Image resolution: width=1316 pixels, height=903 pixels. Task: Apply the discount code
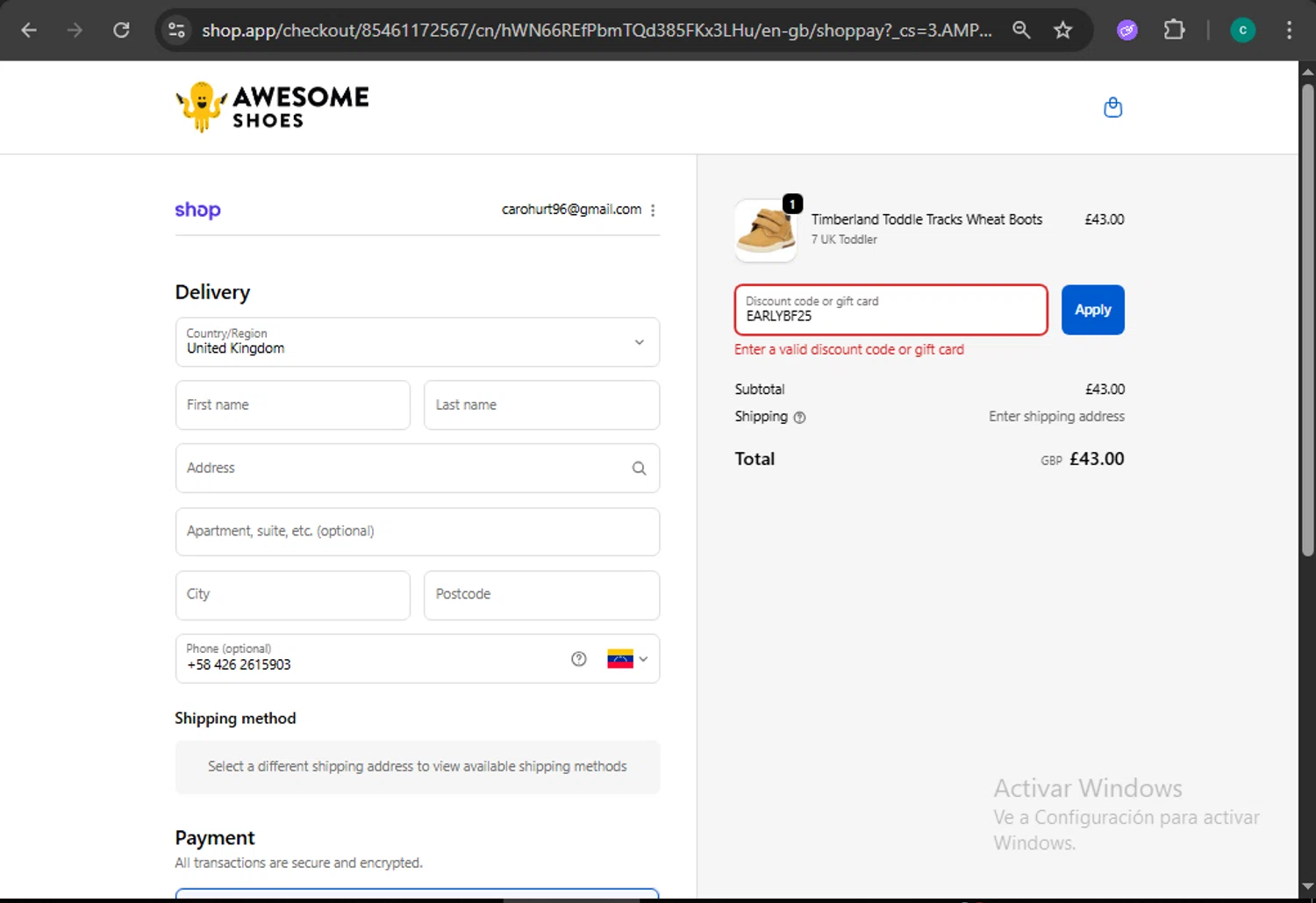pyautogui.click(x=1092, y=310)
